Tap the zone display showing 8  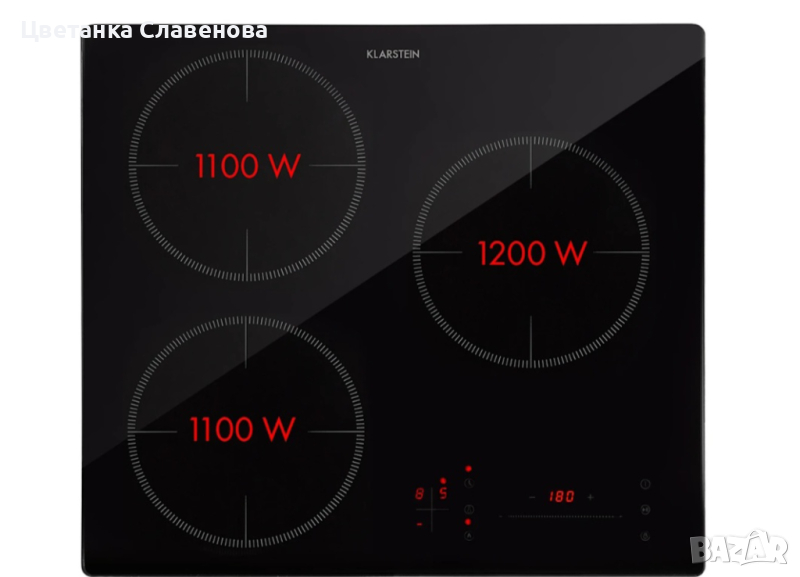[420, 495]
